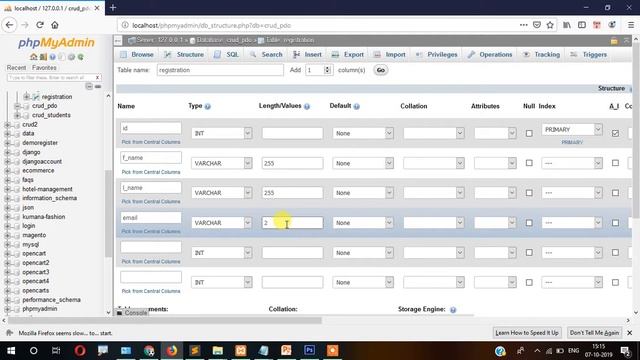Screen dimensions: 640x360
Task: Open Firefox library icon
Action: click(567, 25)
